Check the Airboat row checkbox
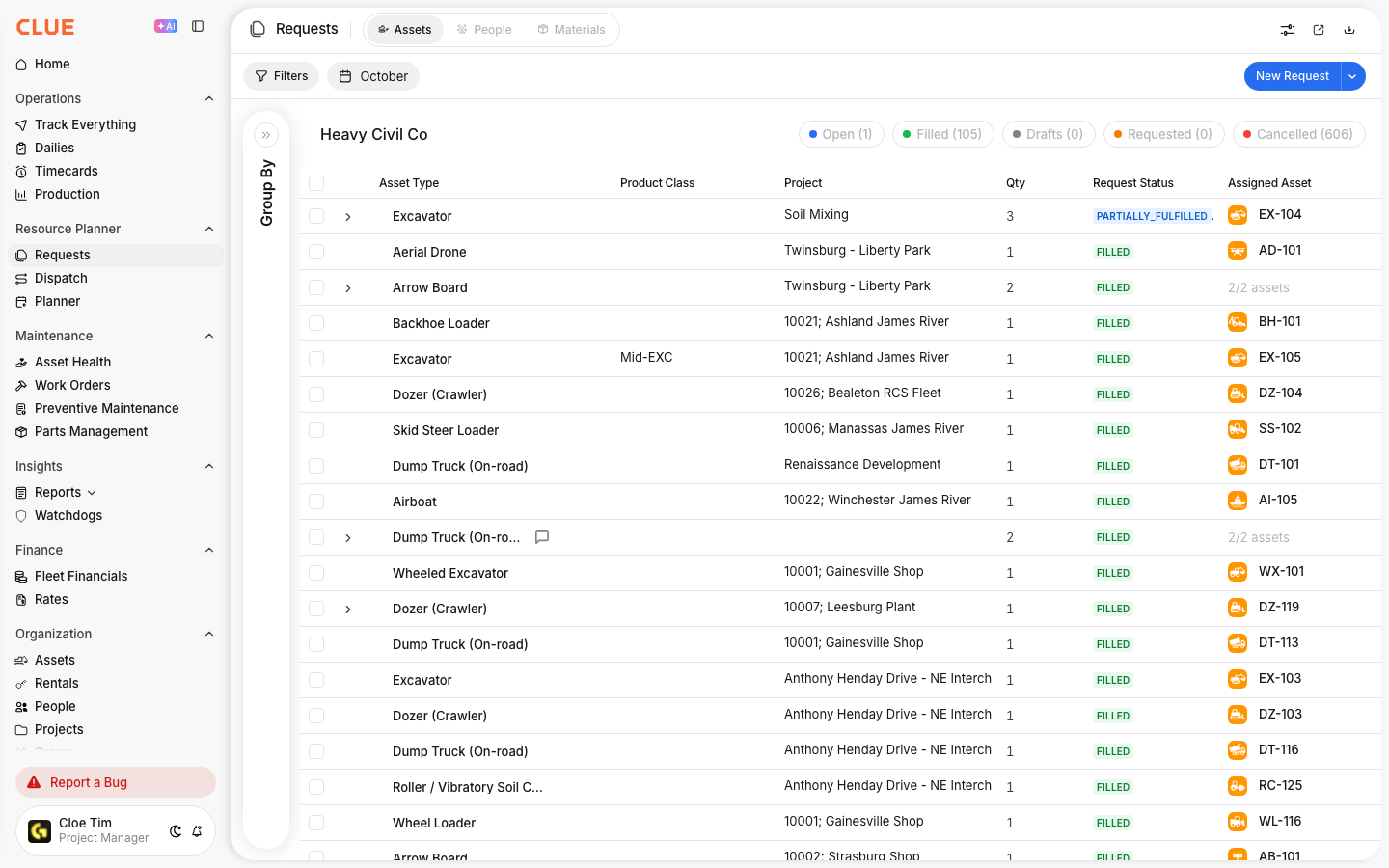Screen dimensions: 1389x868 tap(316, 502)
